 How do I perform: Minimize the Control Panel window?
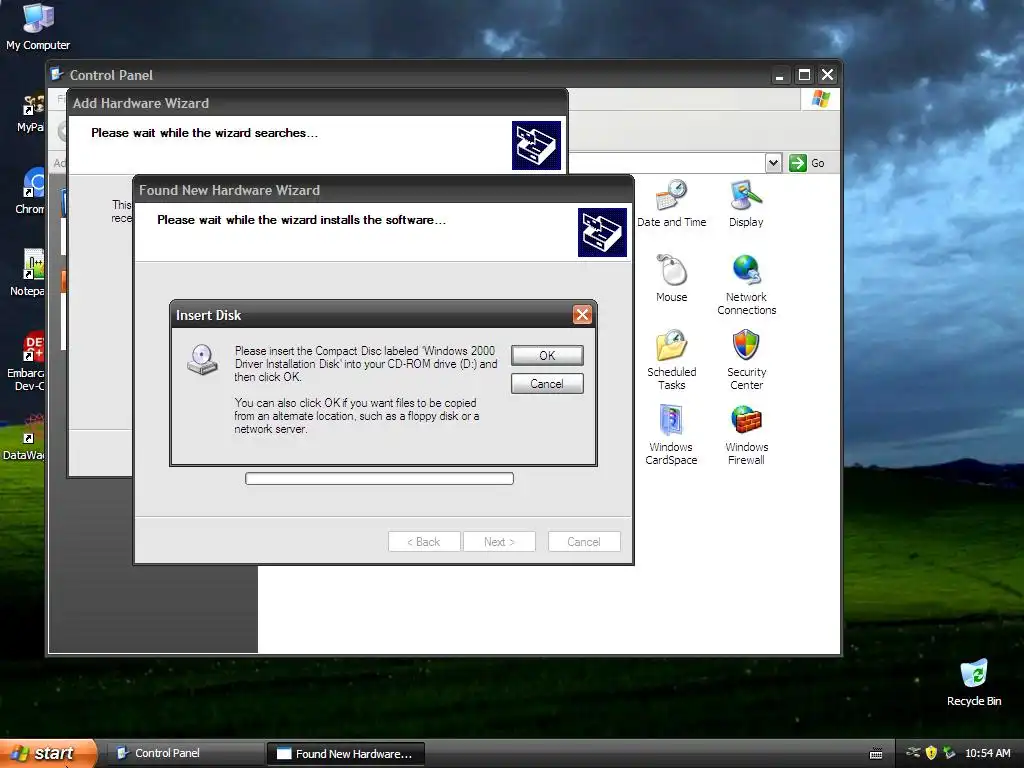coord(779,75)
